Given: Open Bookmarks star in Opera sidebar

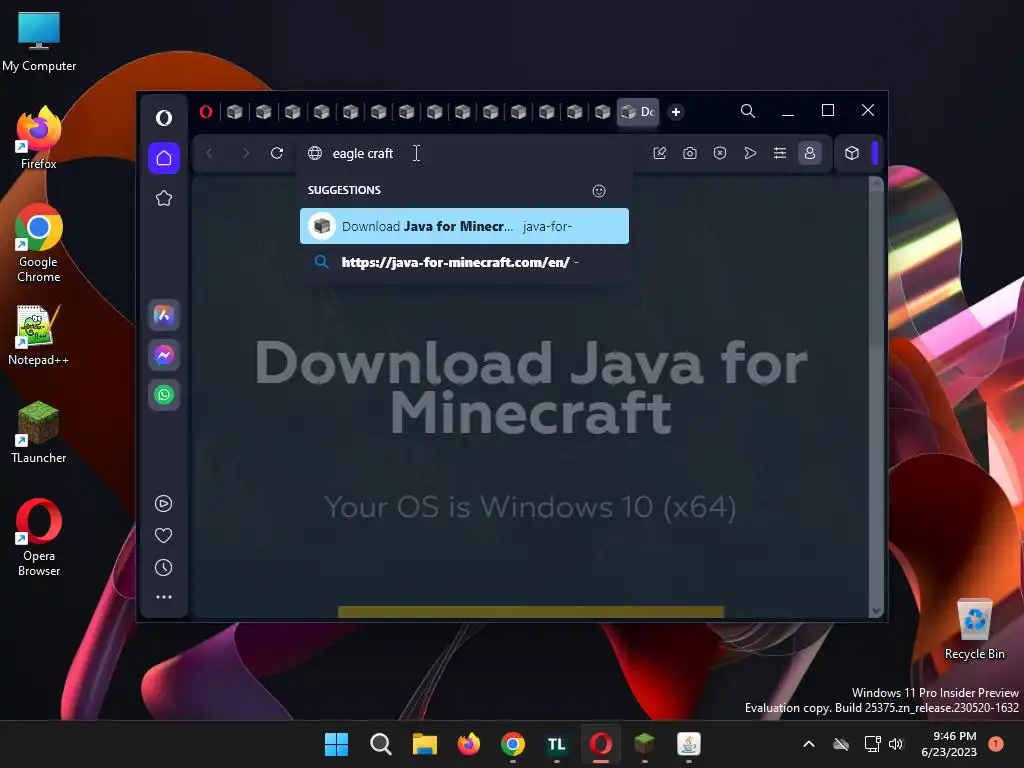Looking at the screenshot, I should pos(164,198).
